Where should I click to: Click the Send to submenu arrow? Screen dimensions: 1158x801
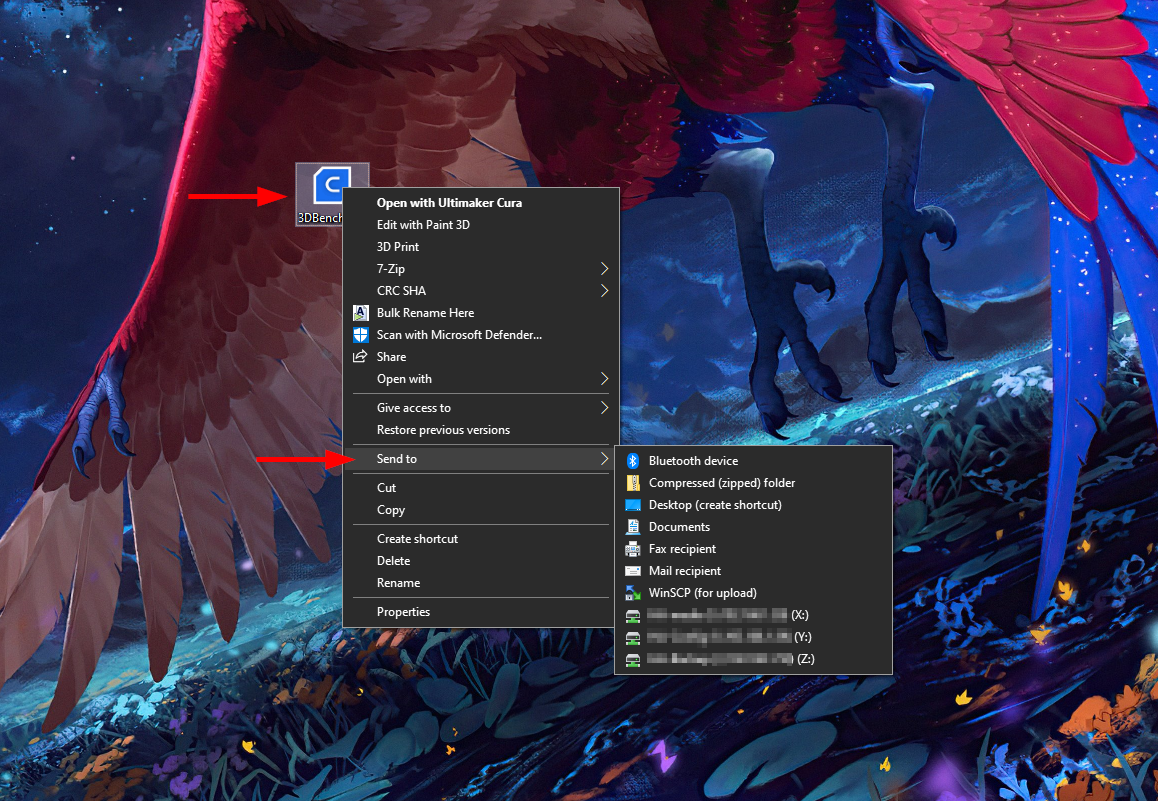(604, 458)
